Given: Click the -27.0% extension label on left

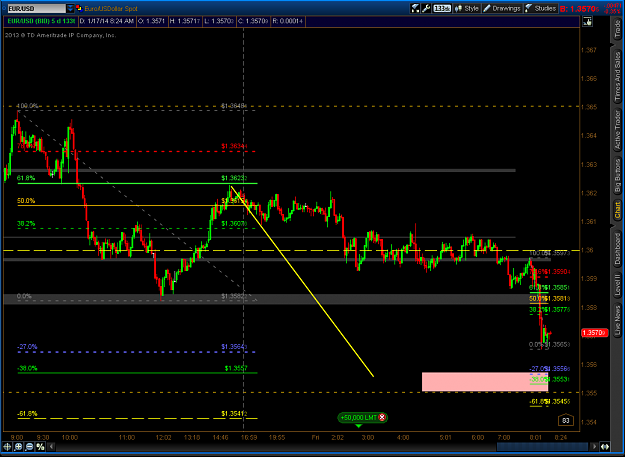Looking at the screenshot, I should pyautogui.click(x=27, y=347).
